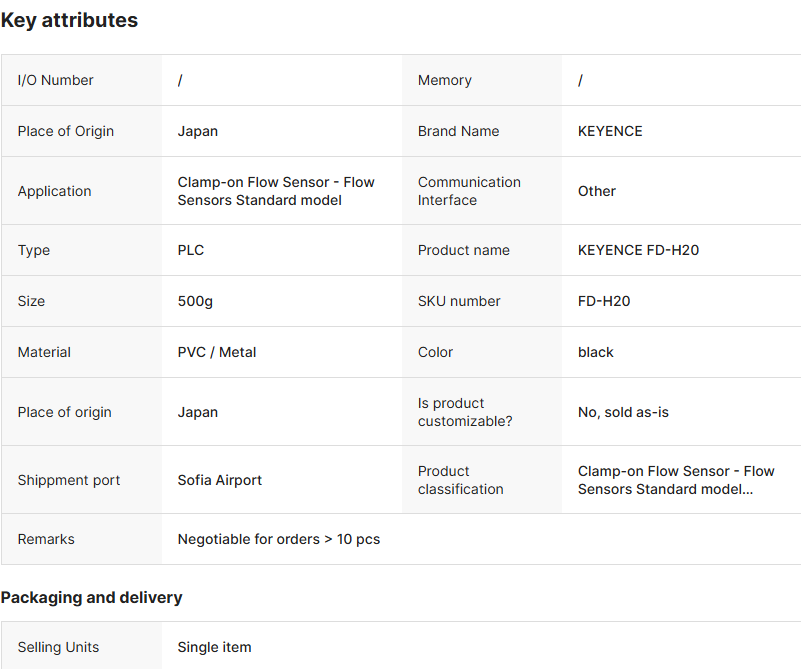
Task: Click the KEYENCE FD-H20 product name value
Action: coord(638,250)
